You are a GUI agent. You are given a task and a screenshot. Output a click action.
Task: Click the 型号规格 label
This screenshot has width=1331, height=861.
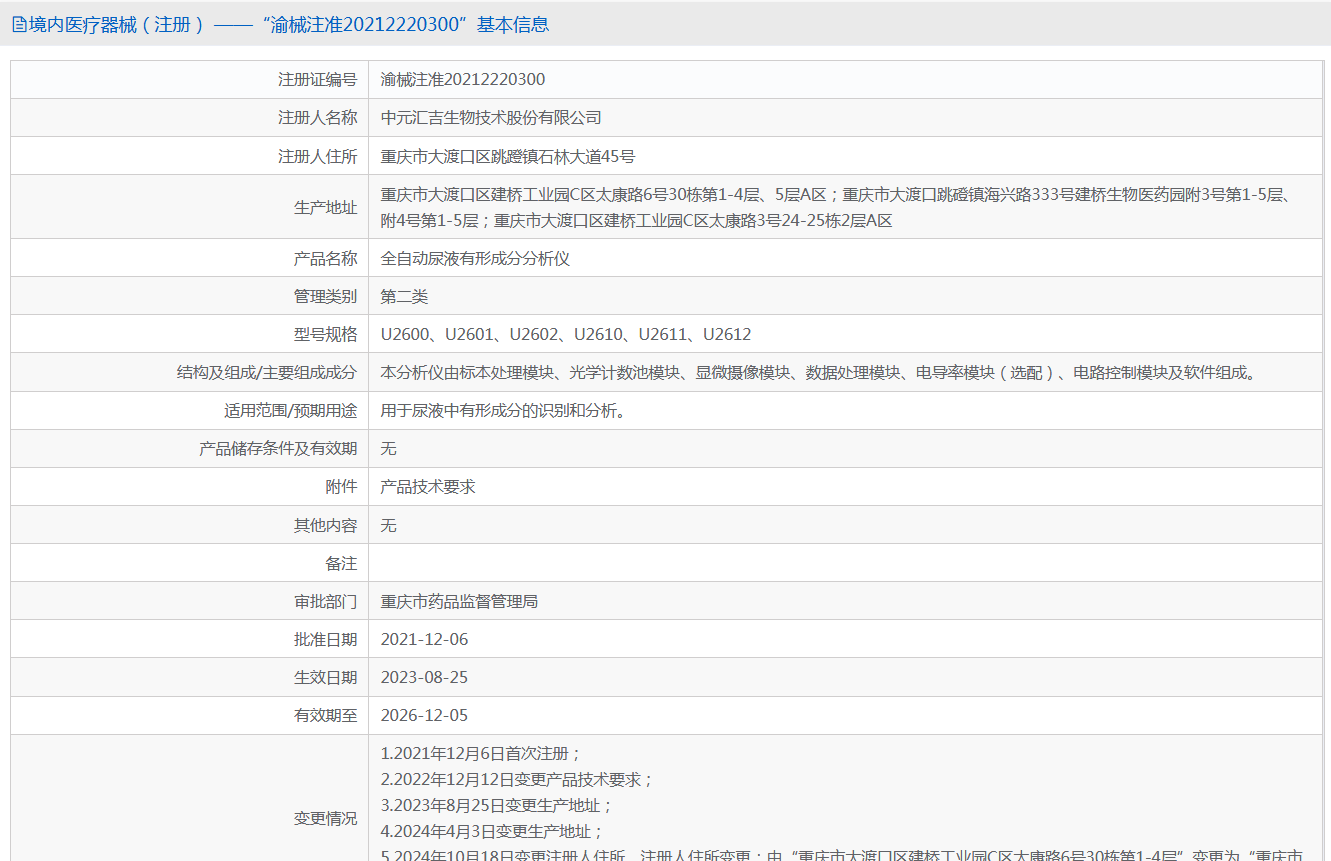(325, 334)
